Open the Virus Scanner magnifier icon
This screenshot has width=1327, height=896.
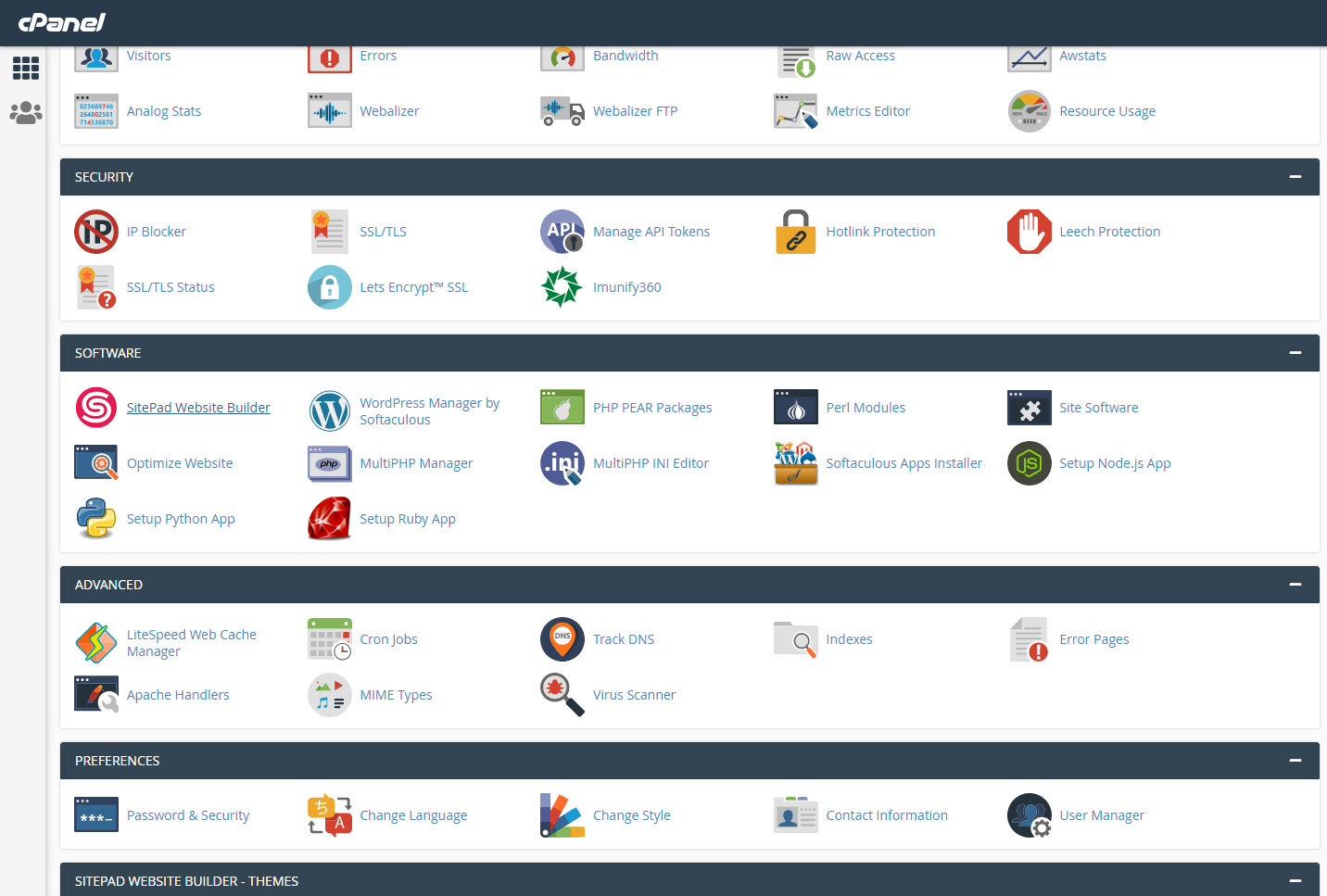(562, 695)
